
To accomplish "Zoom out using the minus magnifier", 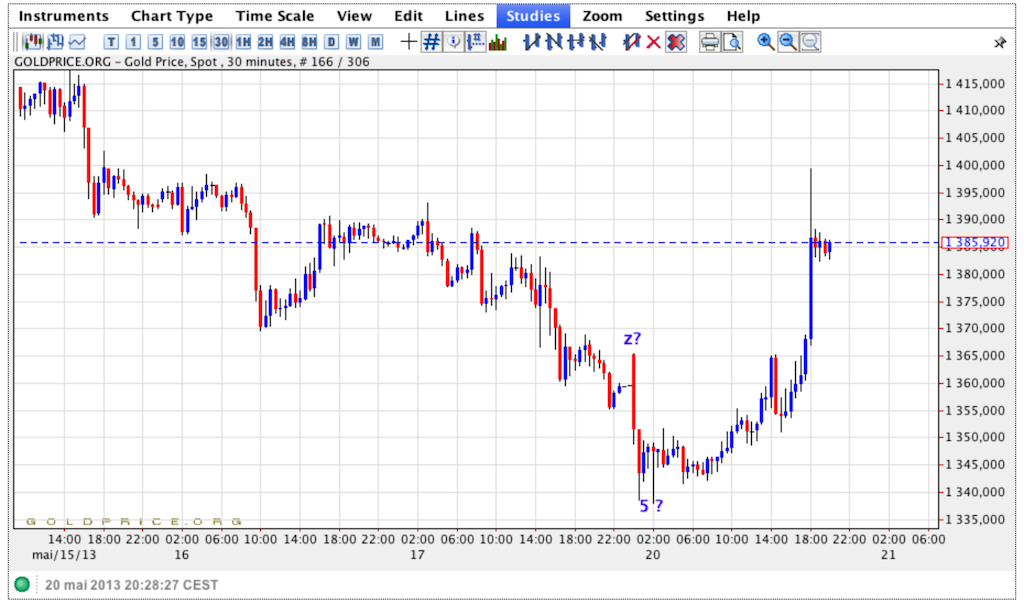I will point(787,42).
